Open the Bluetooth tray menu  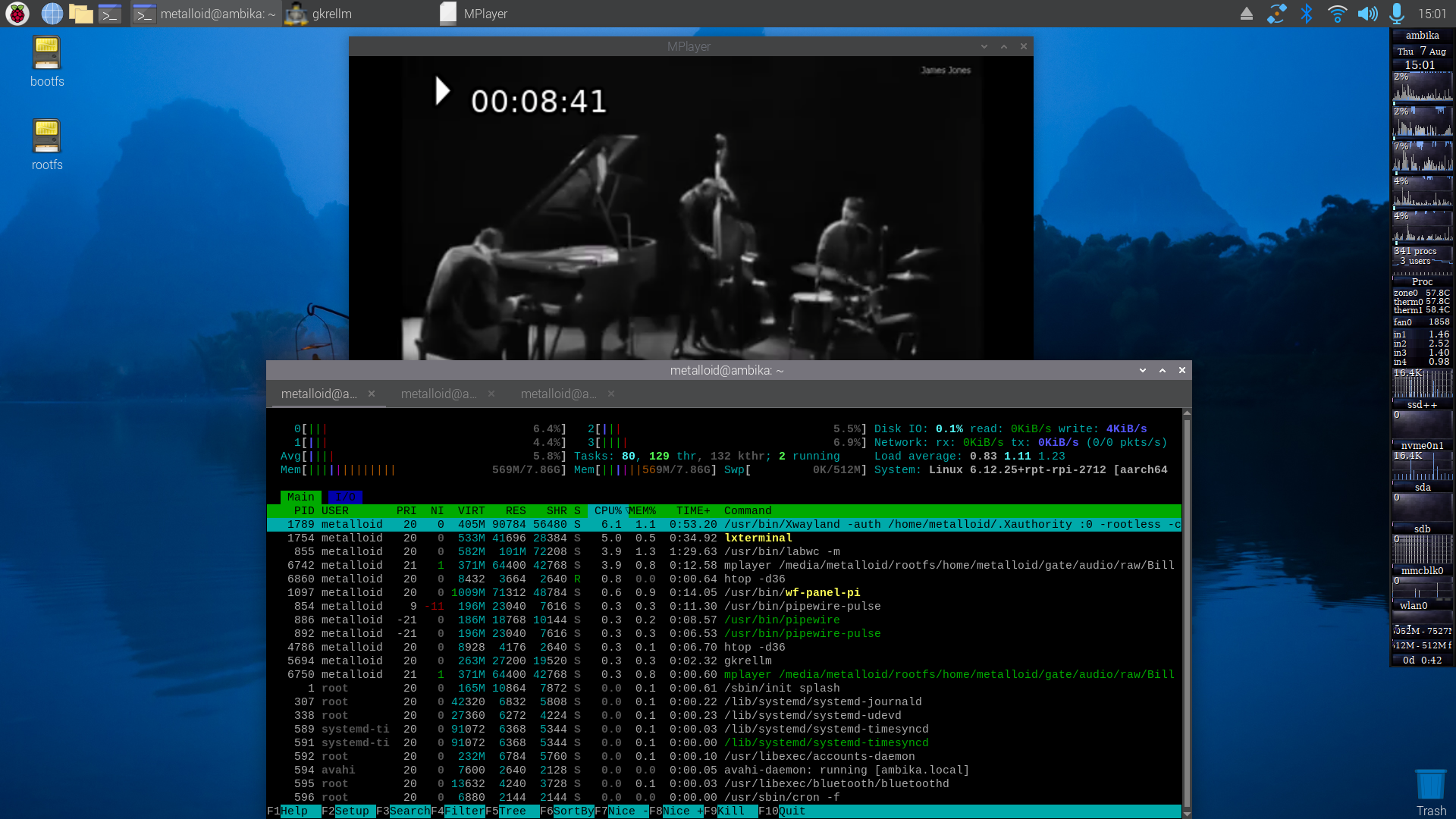pyautogui.click(x=1306, y=14)
